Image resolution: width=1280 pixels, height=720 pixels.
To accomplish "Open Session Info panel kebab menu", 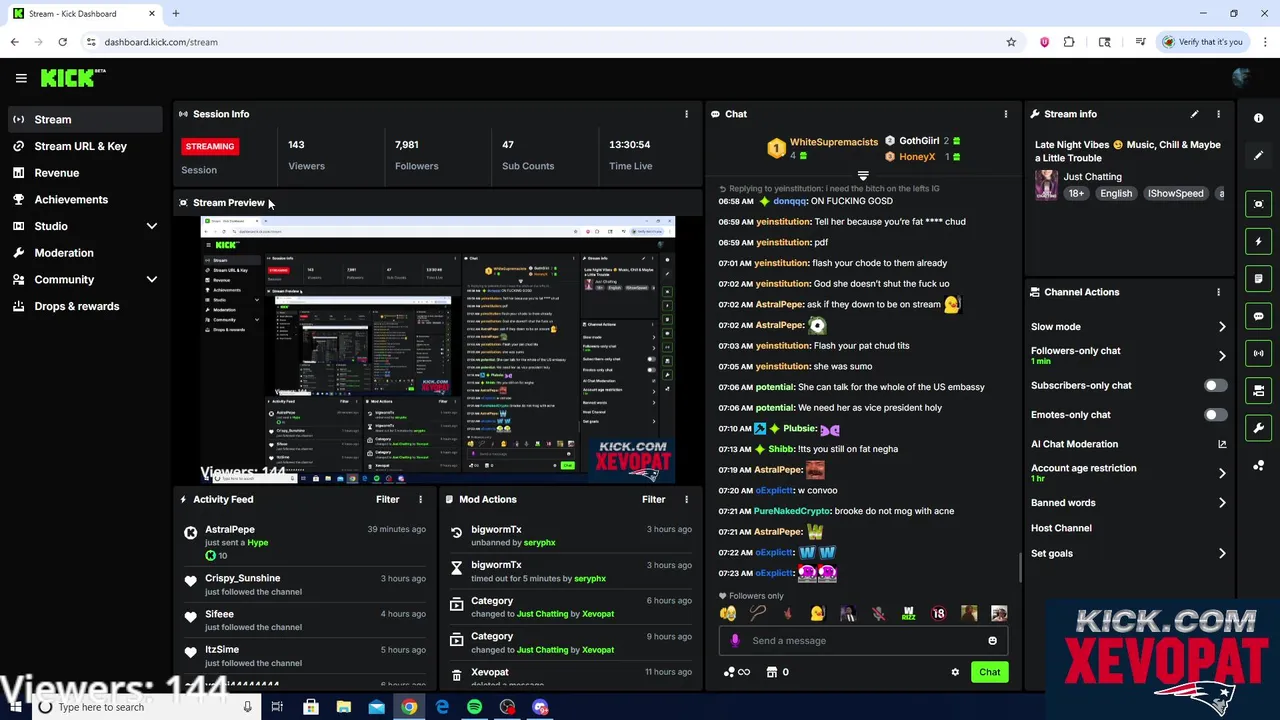I will pos(686,114).
